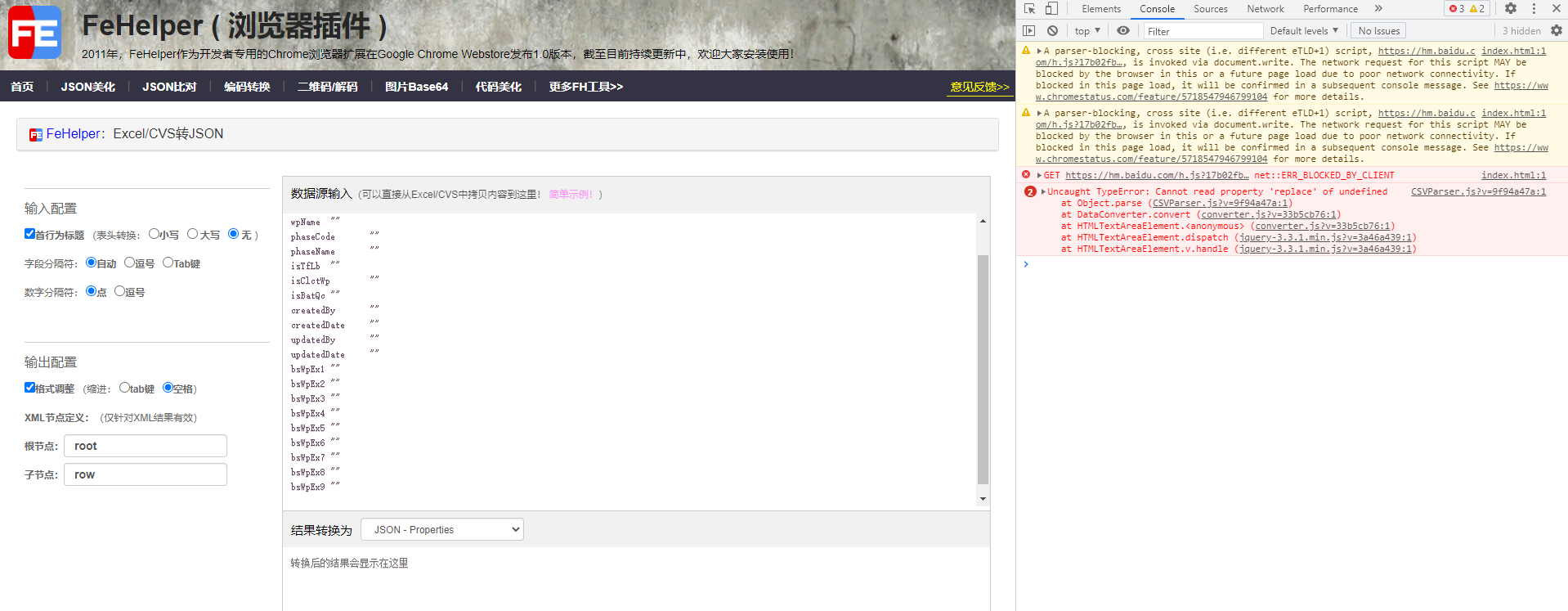Expand first parser-blocking warning message
1568x611 pixels.
coord(1039,51)
